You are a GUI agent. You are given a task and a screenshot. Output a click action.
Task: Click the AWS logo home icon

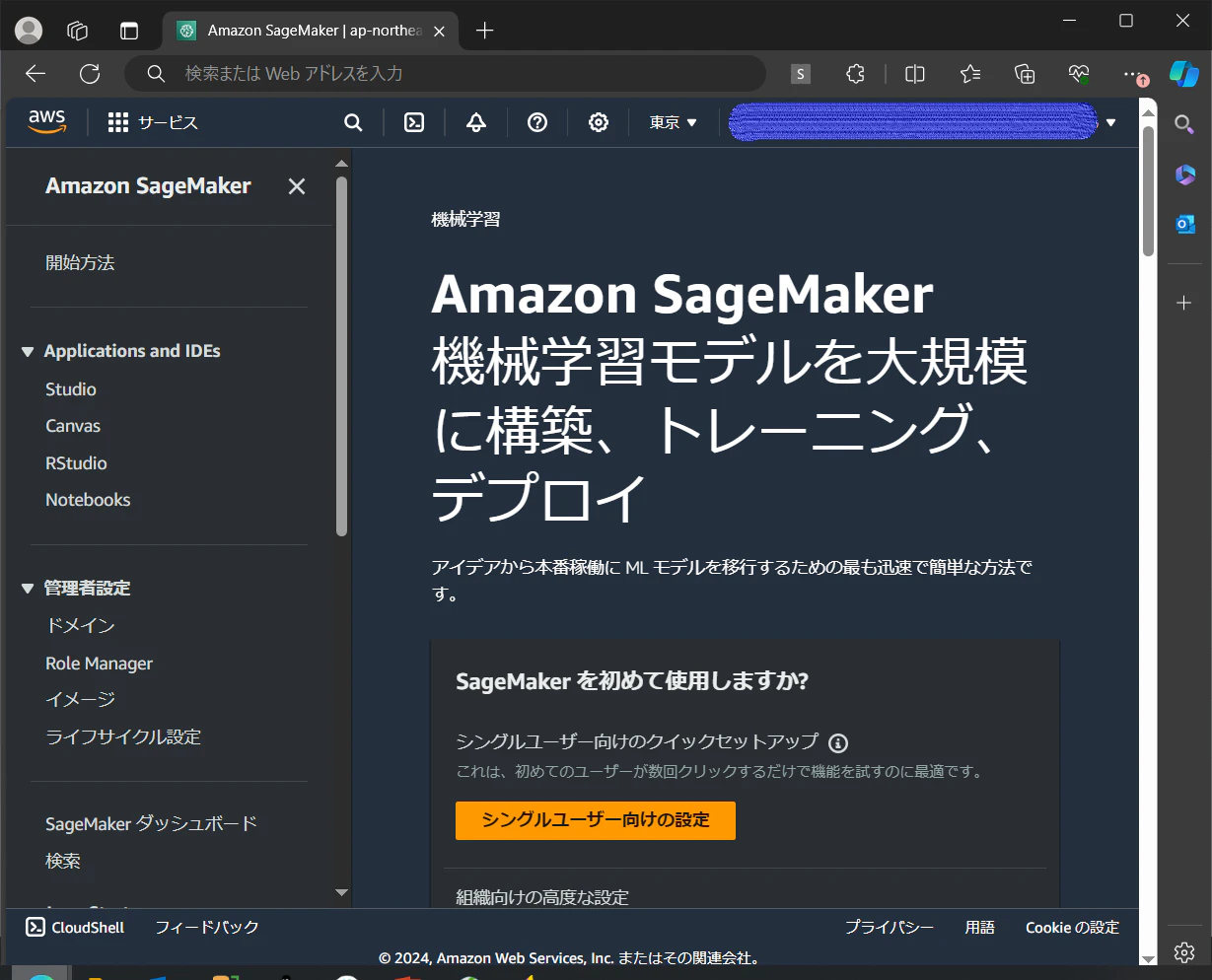46,121
